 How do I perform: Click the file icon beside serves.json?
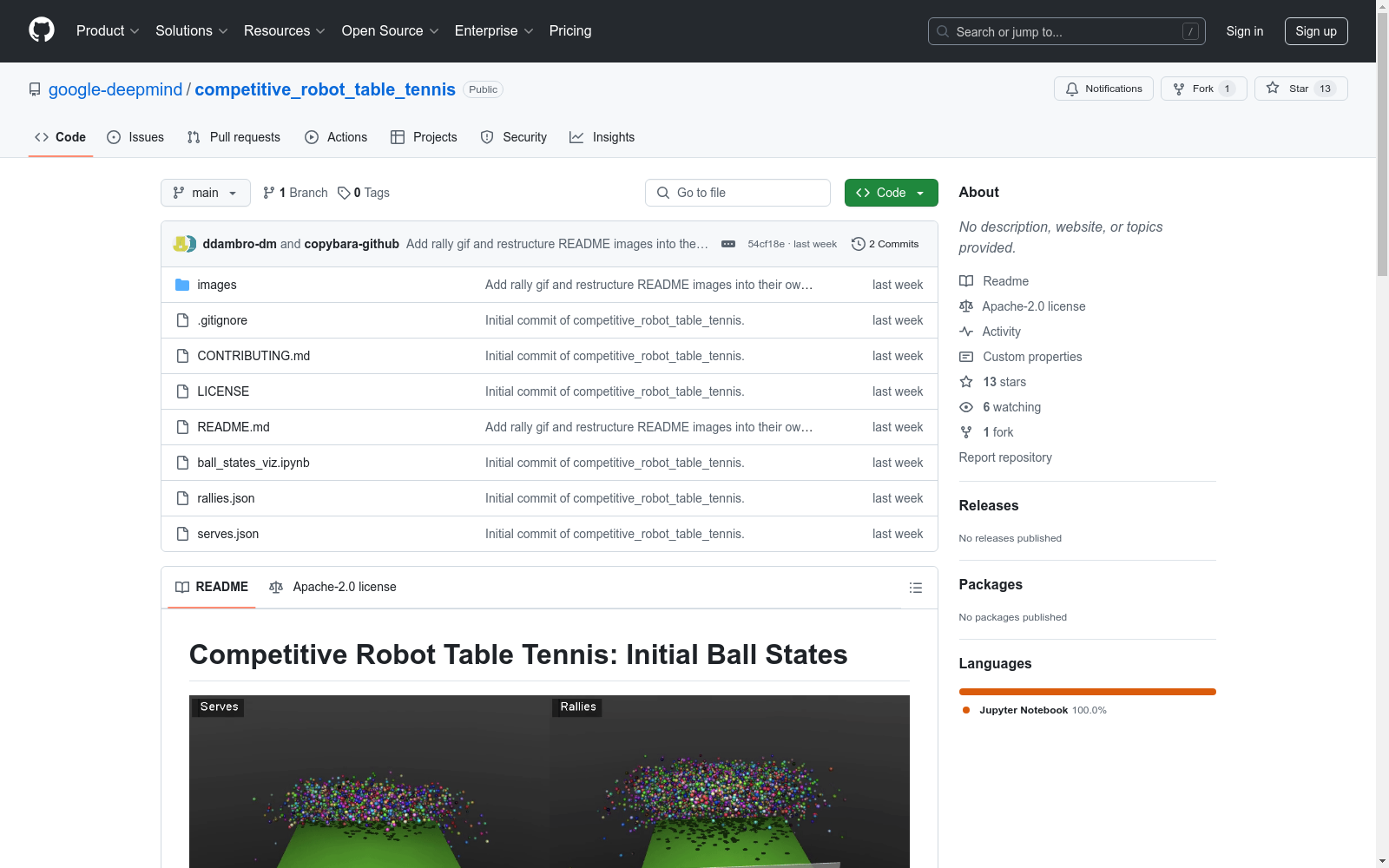pos(182,534)
